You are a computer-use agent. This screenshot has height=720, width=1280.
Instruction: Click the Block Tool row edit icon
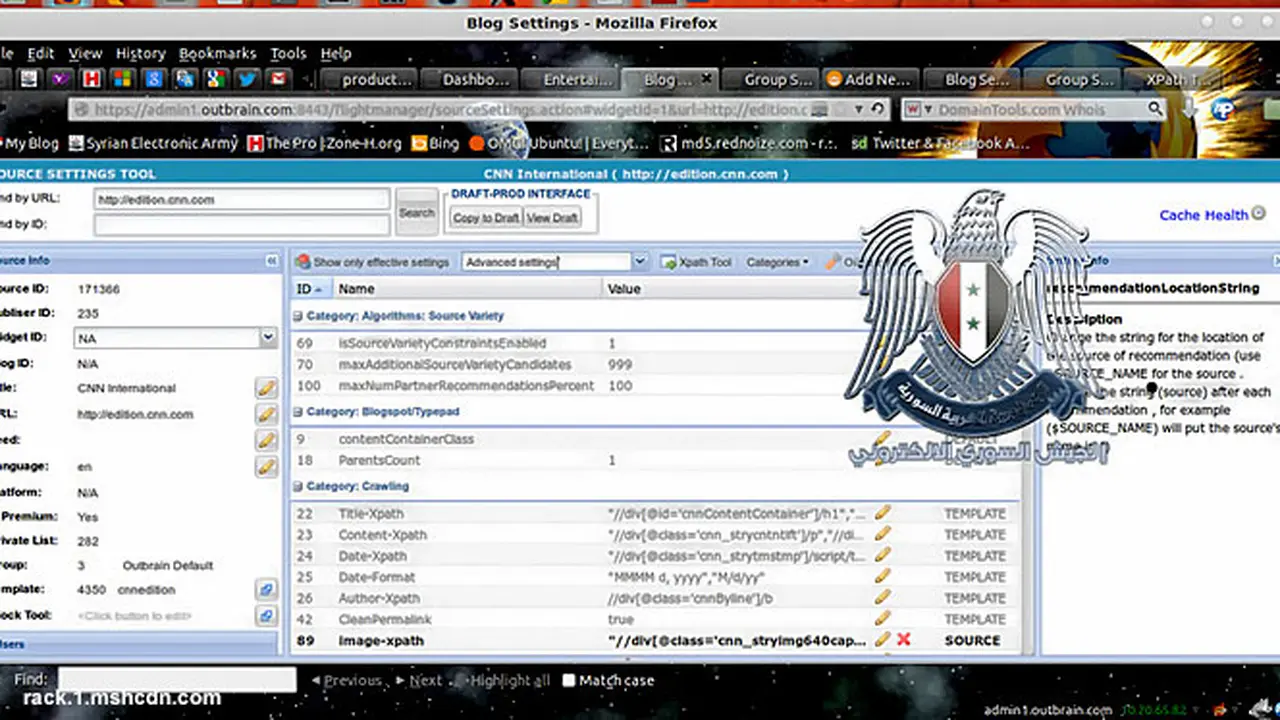(266, 616)
